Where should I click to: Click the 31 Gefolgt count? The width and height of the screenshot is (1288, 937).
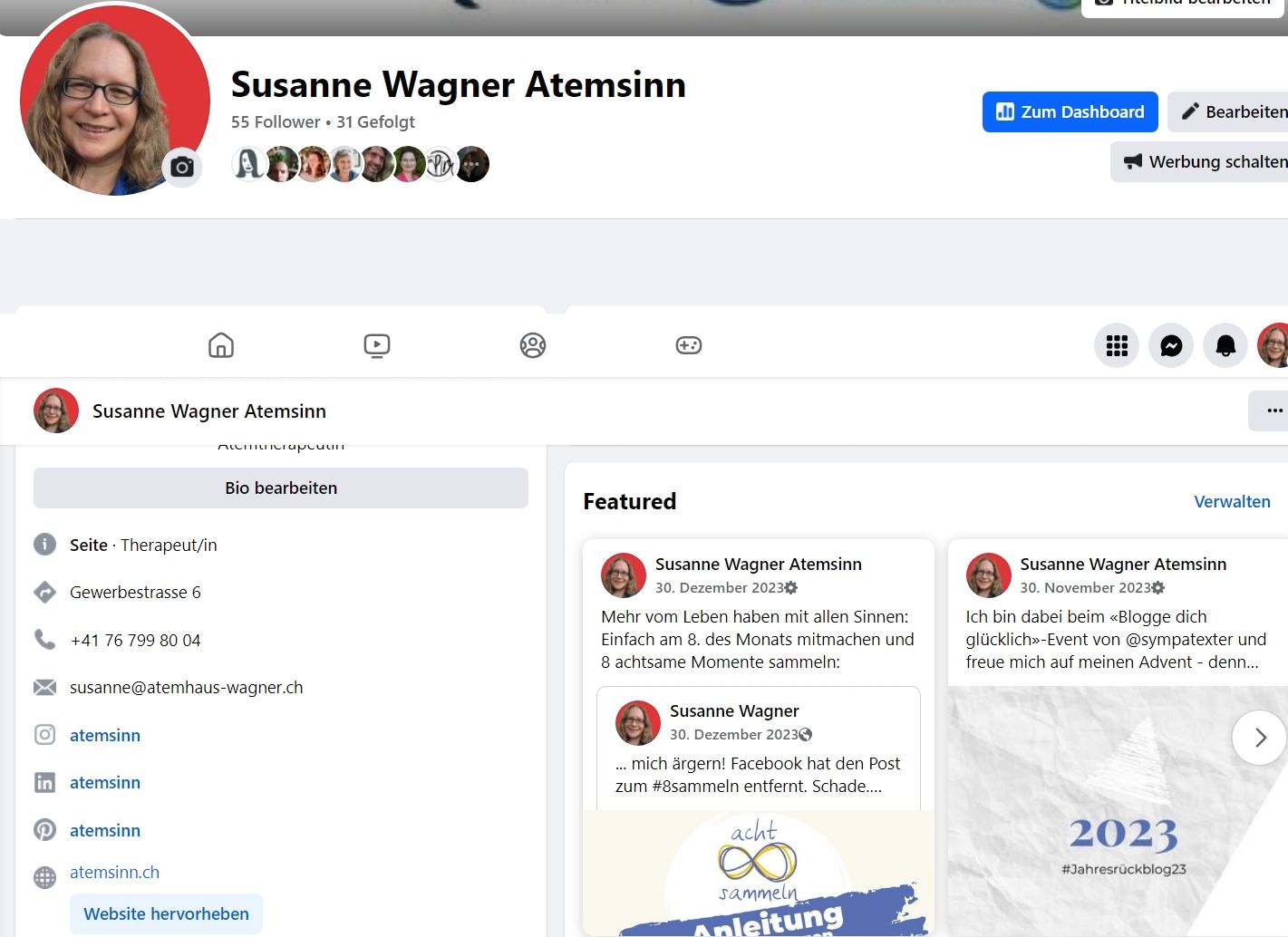point(375,121)
